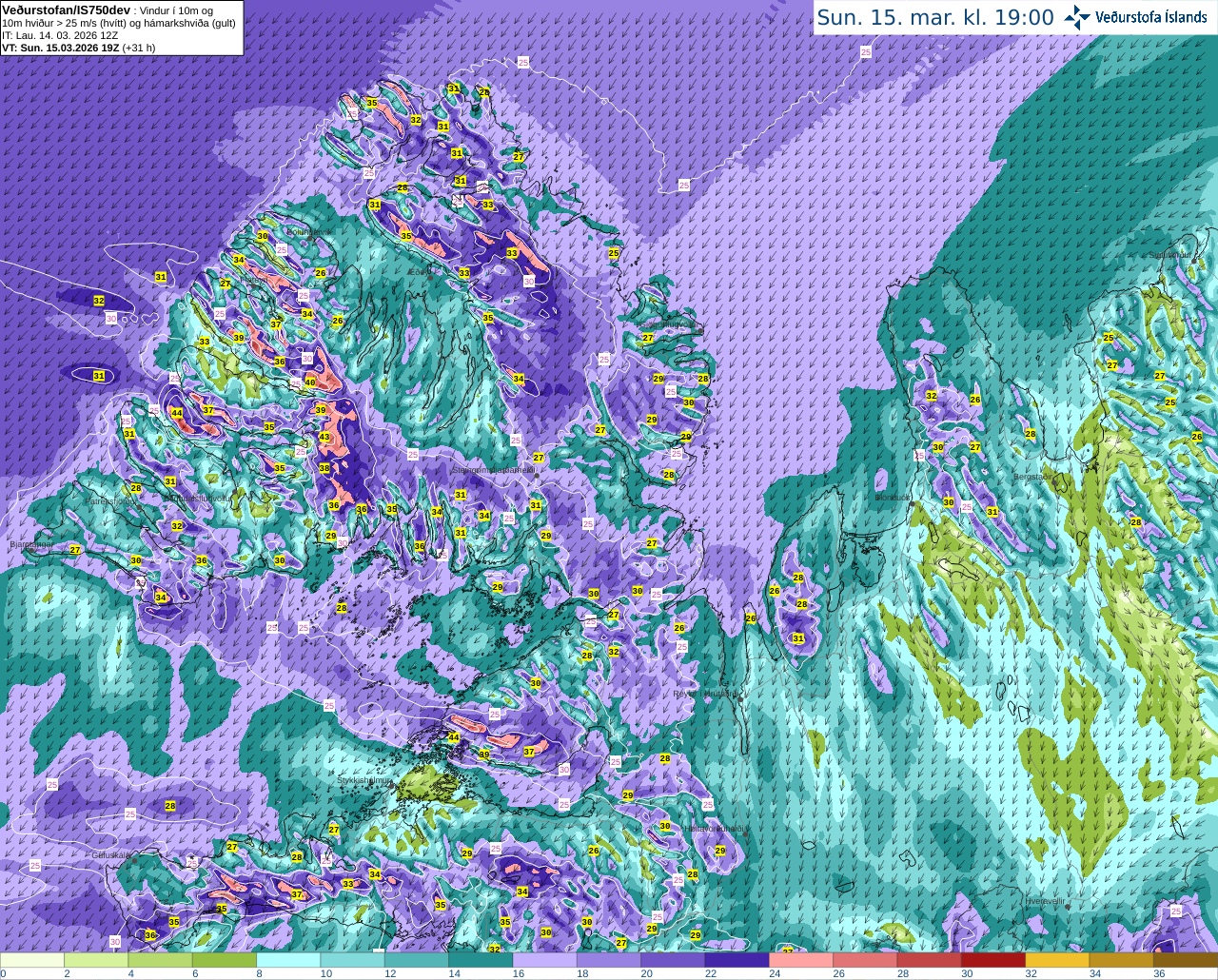Click the Stykkishólmur station dot
The image size is (1218, 980).
[x=392, y=786]
